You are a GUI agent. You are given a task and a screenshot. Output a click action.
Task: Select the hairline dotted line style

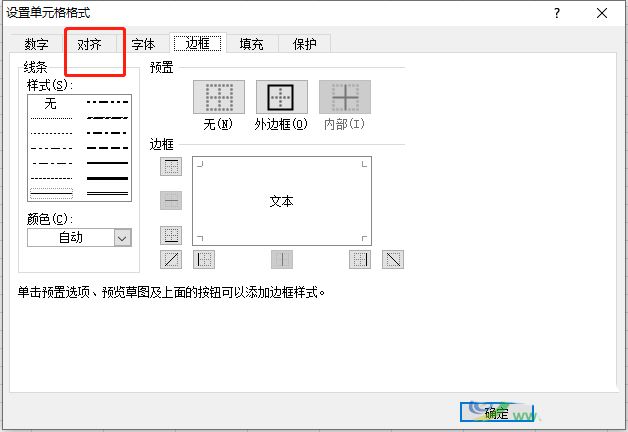[x=51, y=119]
